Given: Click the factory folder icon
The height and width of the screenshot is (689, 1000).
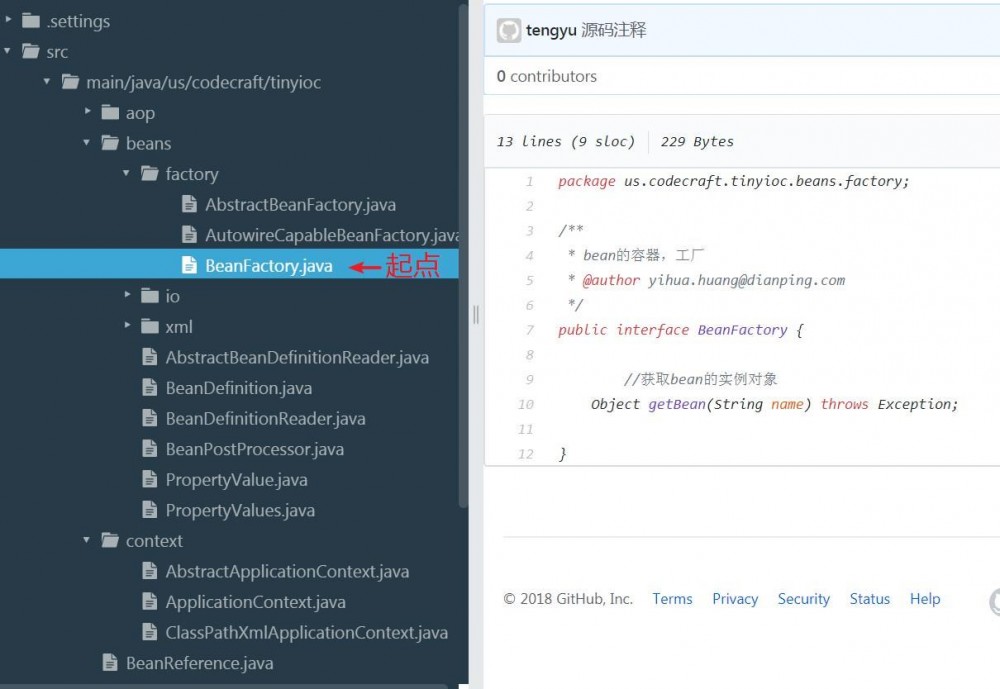Looking at the screenshot, I should point(149,174).
